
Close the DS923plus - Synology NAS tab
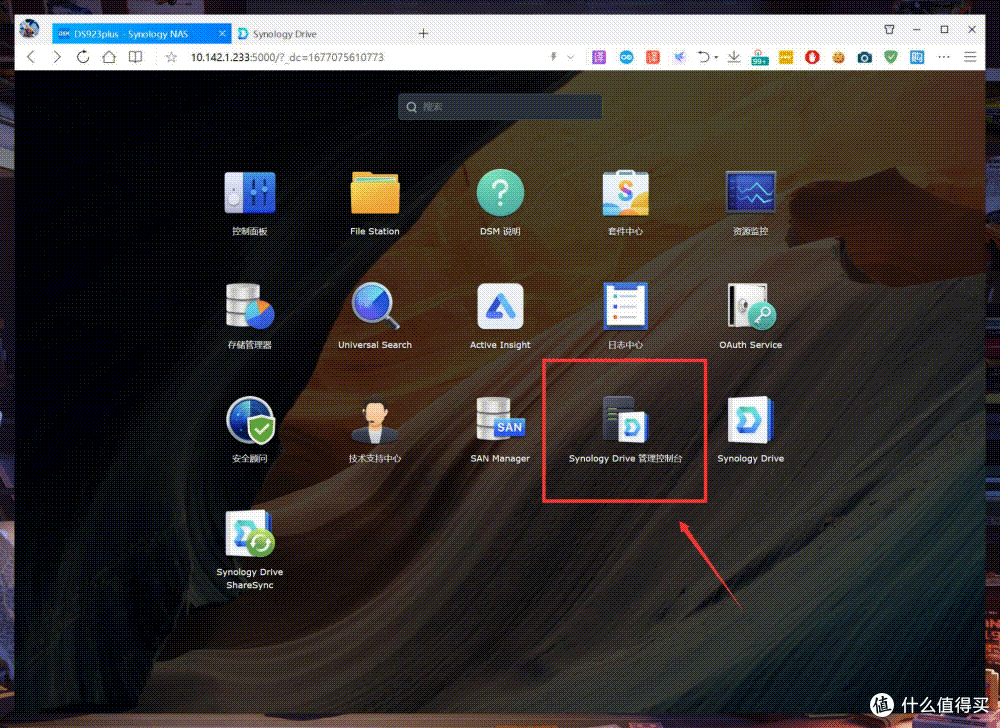pos(222,33)
